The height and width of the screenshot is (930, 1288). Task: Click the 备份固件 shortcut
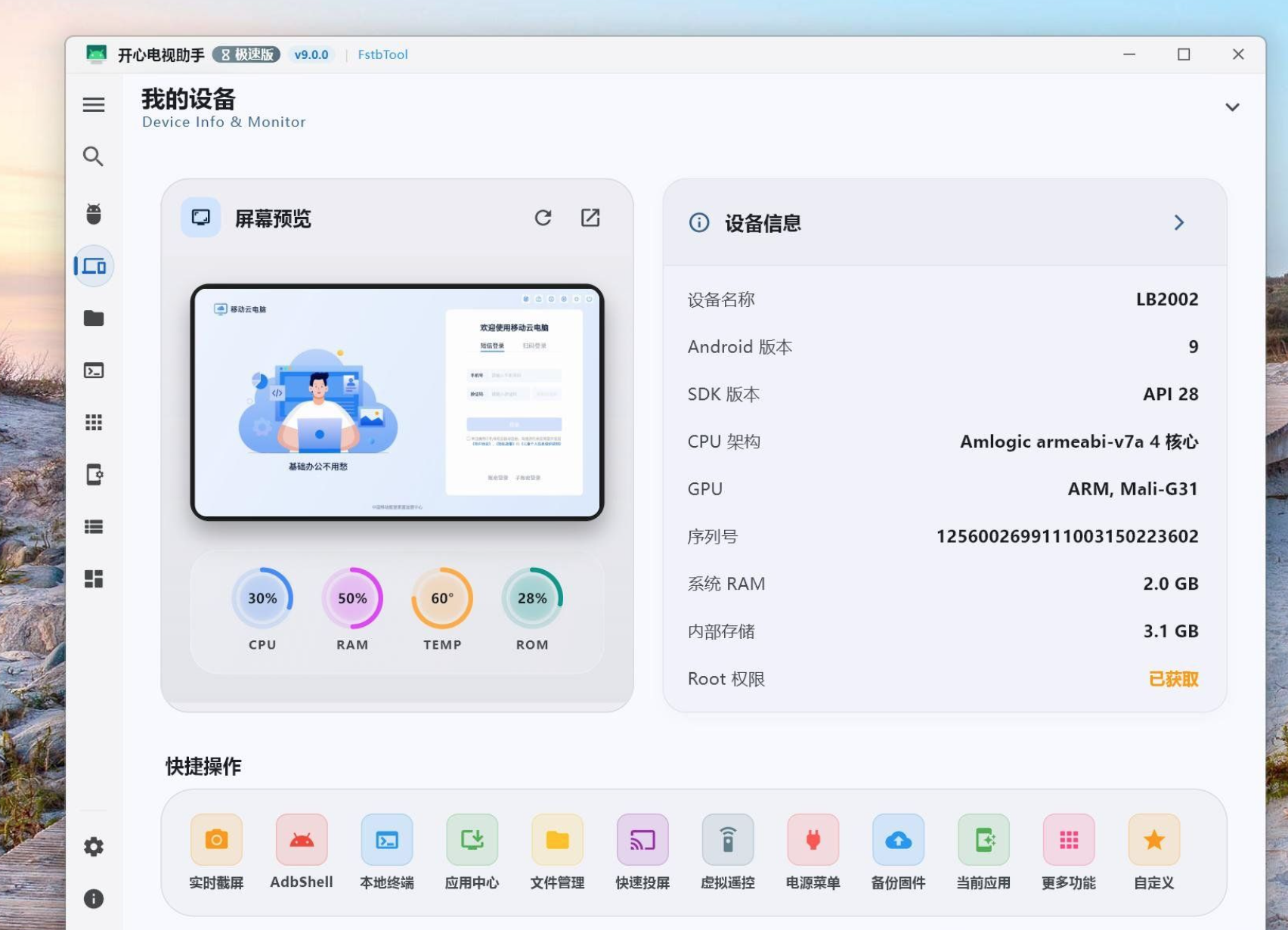pyautogui.click(x=899, y=853)
